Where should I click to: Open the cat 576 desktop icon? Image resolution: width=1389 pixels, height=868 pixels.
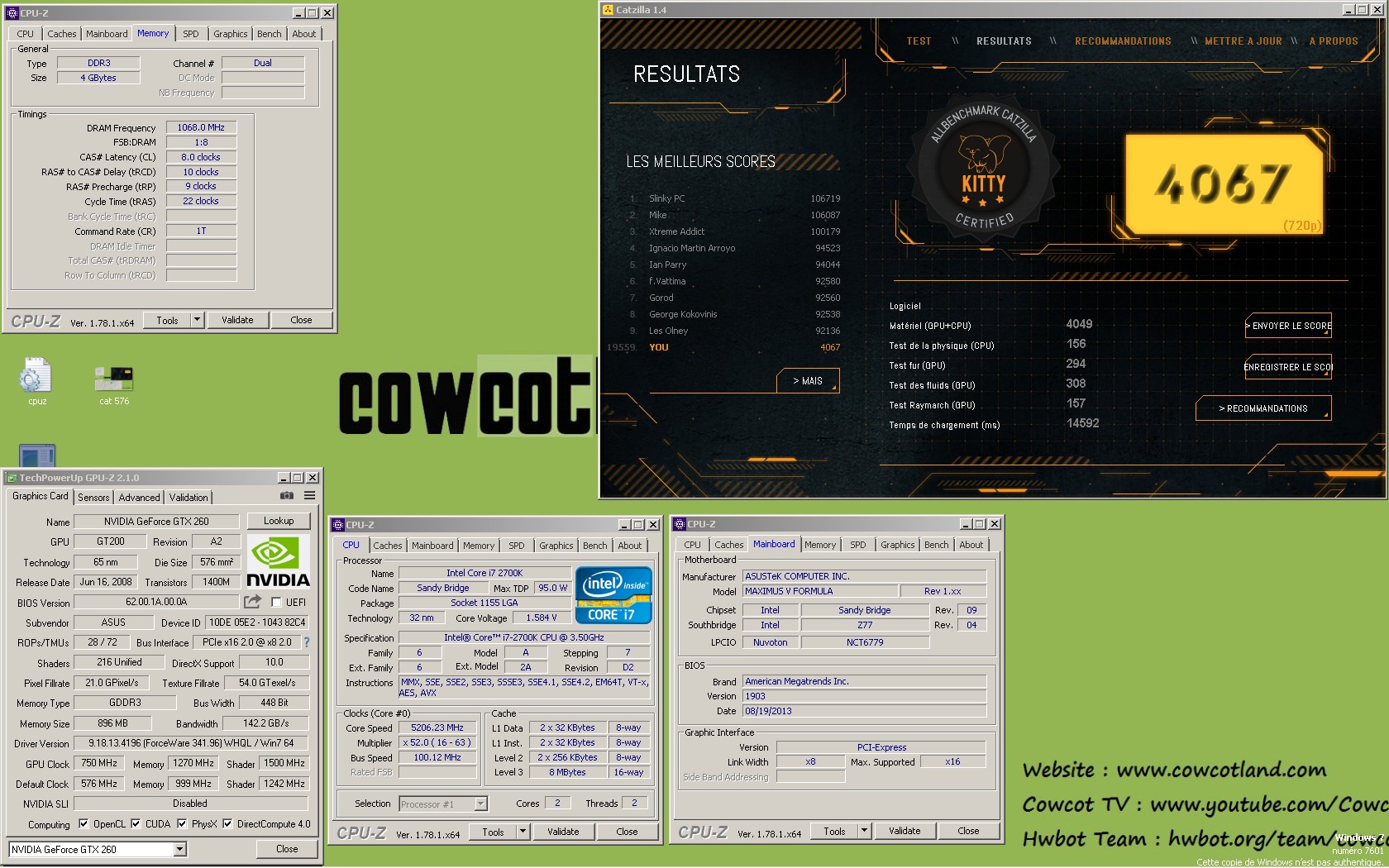[114, 385]
